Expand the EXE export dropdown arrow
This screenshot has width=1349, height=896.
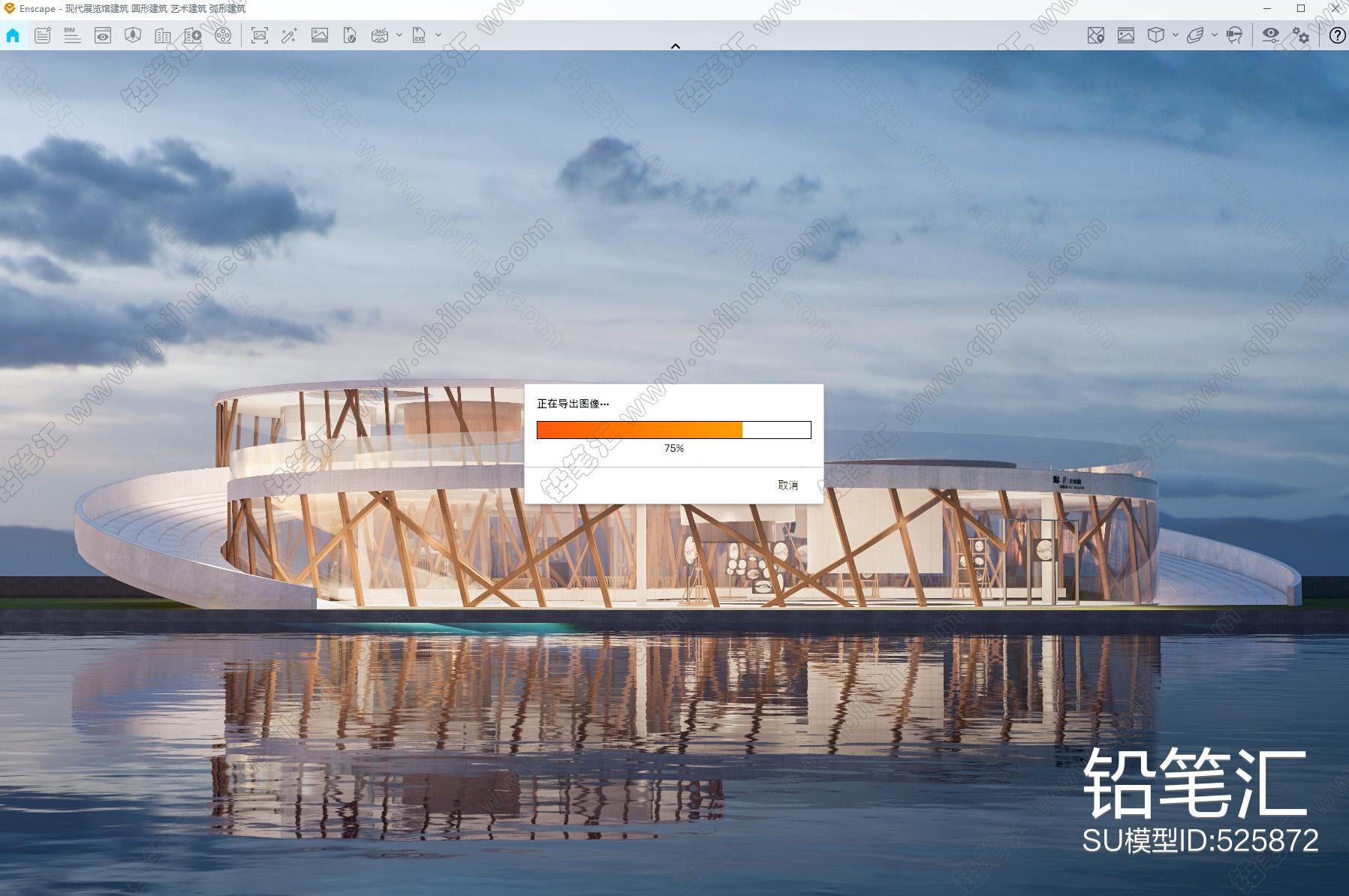[438, 35]
